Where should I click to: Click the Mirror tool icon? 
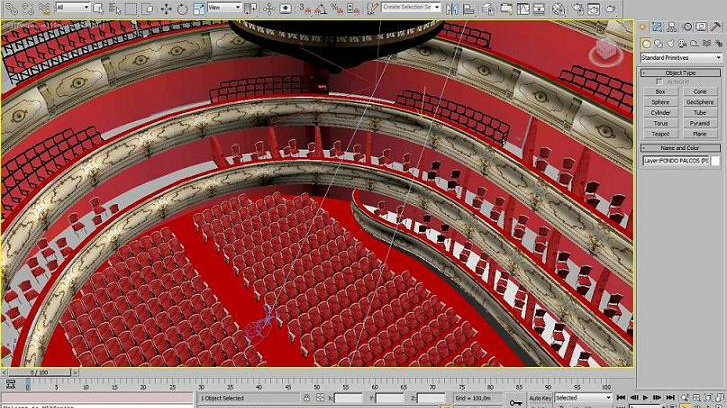[452, 8]
